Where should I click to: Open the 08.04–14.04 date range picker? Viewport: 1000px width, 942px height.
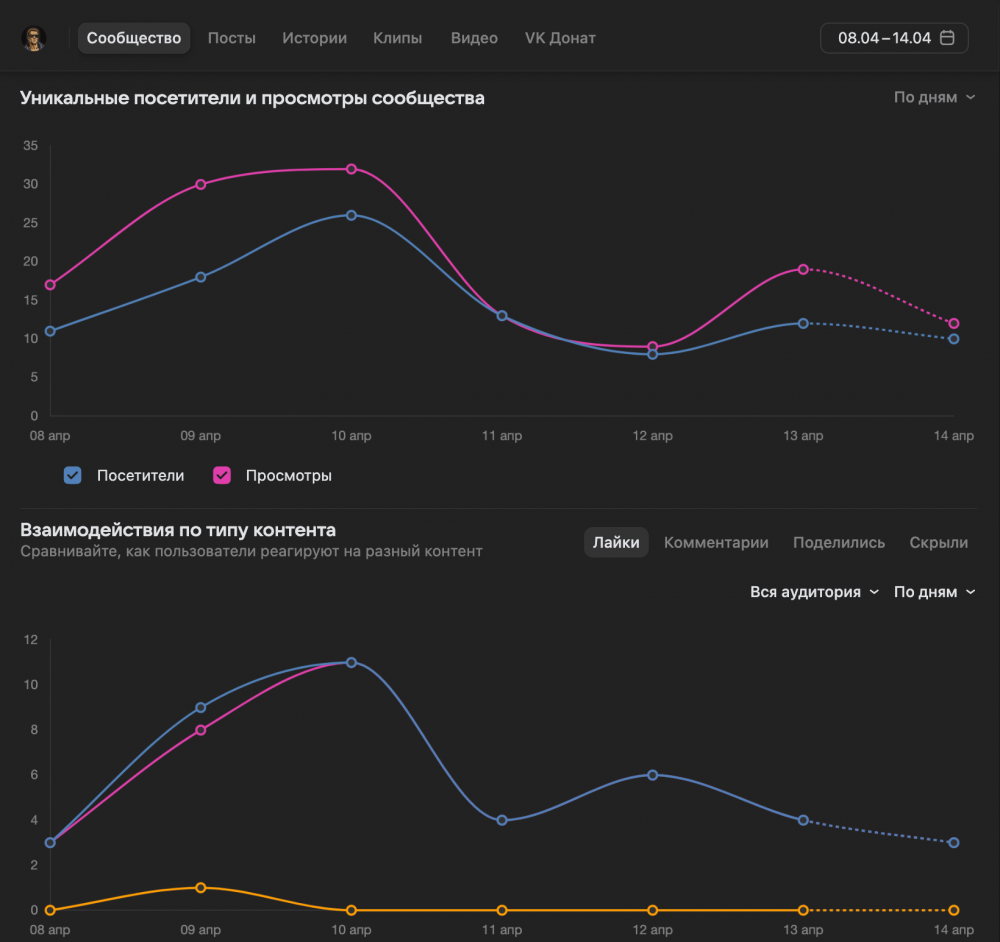pos(894,38)
